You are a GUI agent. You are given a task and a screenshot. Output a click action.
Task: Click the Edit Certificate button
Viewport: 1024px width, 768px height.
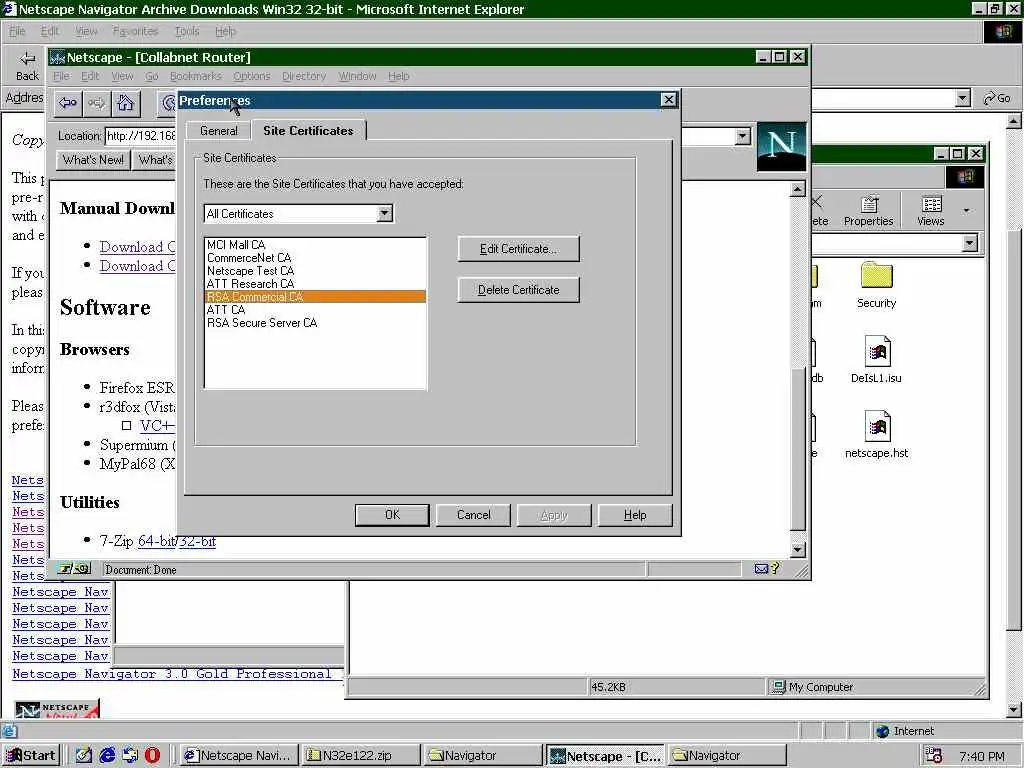(x=519, y=249)
